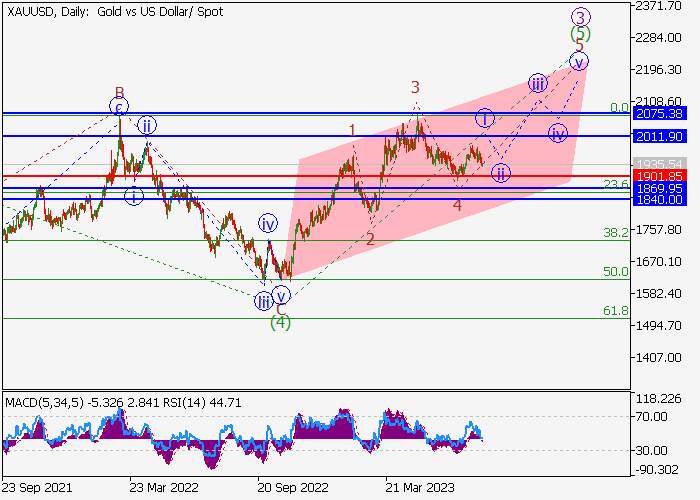700x500 pixels.
Task: Select the red 1901.85 price level tag
Action: (659, 176)
